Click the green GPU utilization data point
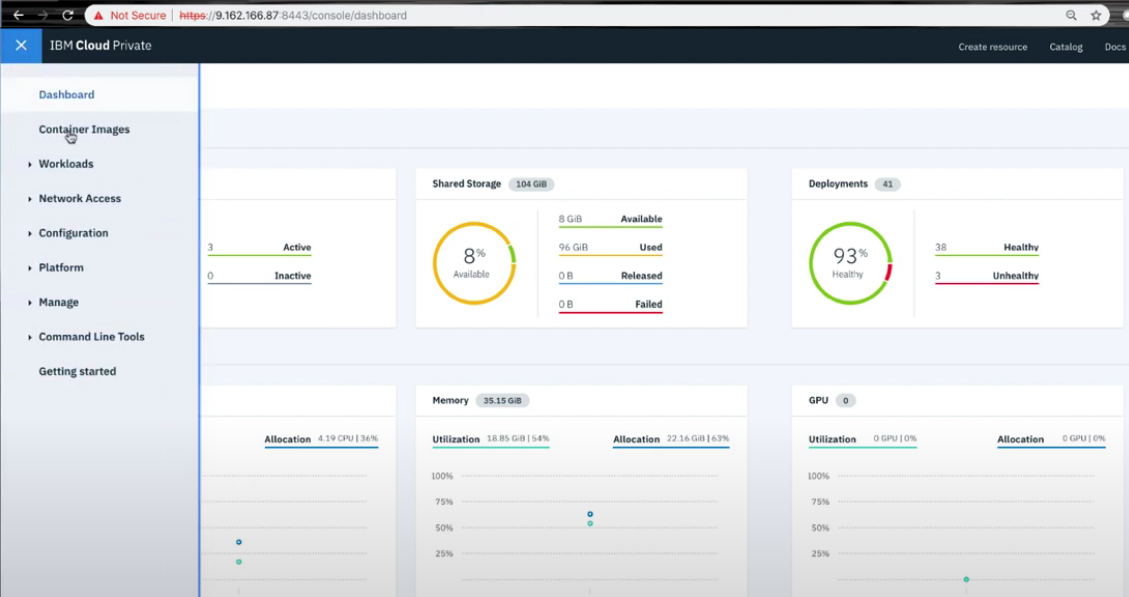The height and width of the screenshot is (597, 1129). pyautogui.click(x=966, y=579)
